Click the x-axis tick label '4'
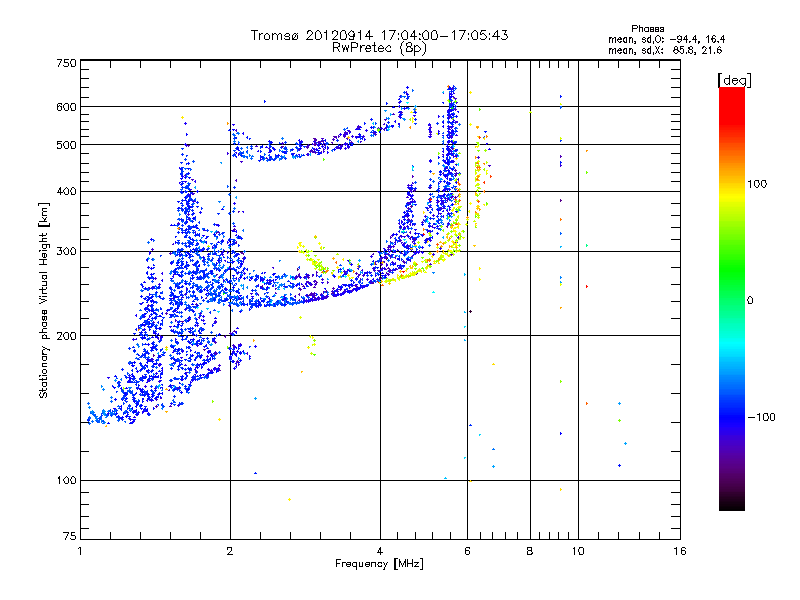 tap(380, 551)
